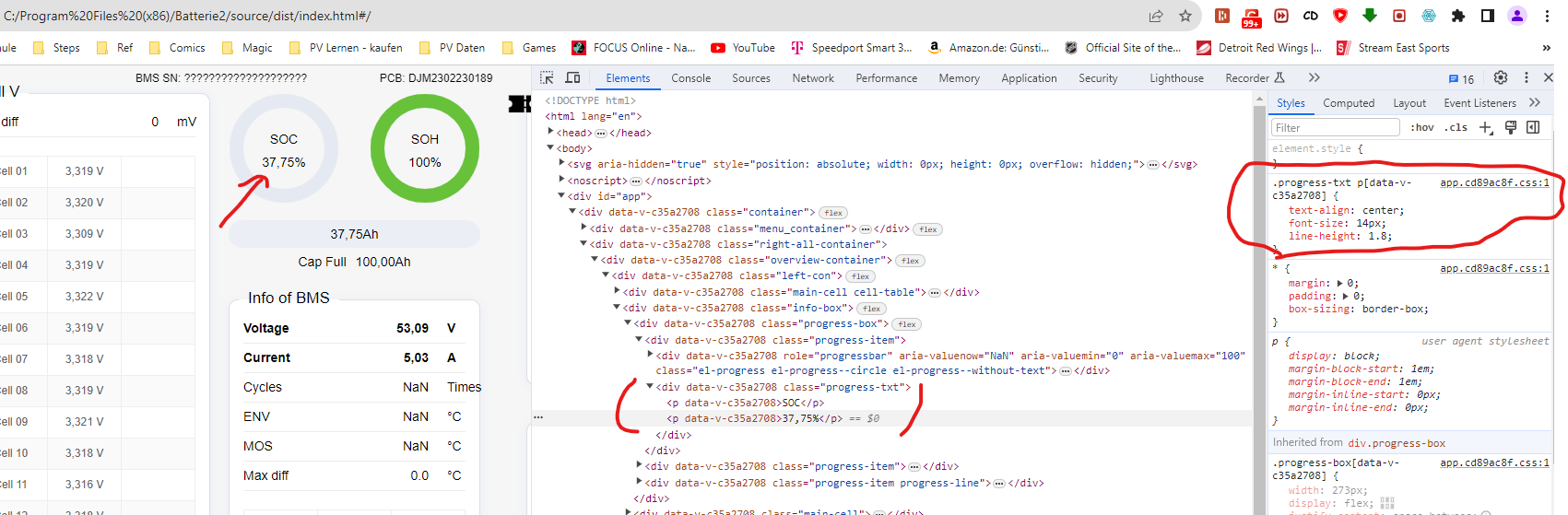Activate the inspect element picker icon
This screenshot has height=515, width=1568.
pyautogui.click(x=547, y=78)
